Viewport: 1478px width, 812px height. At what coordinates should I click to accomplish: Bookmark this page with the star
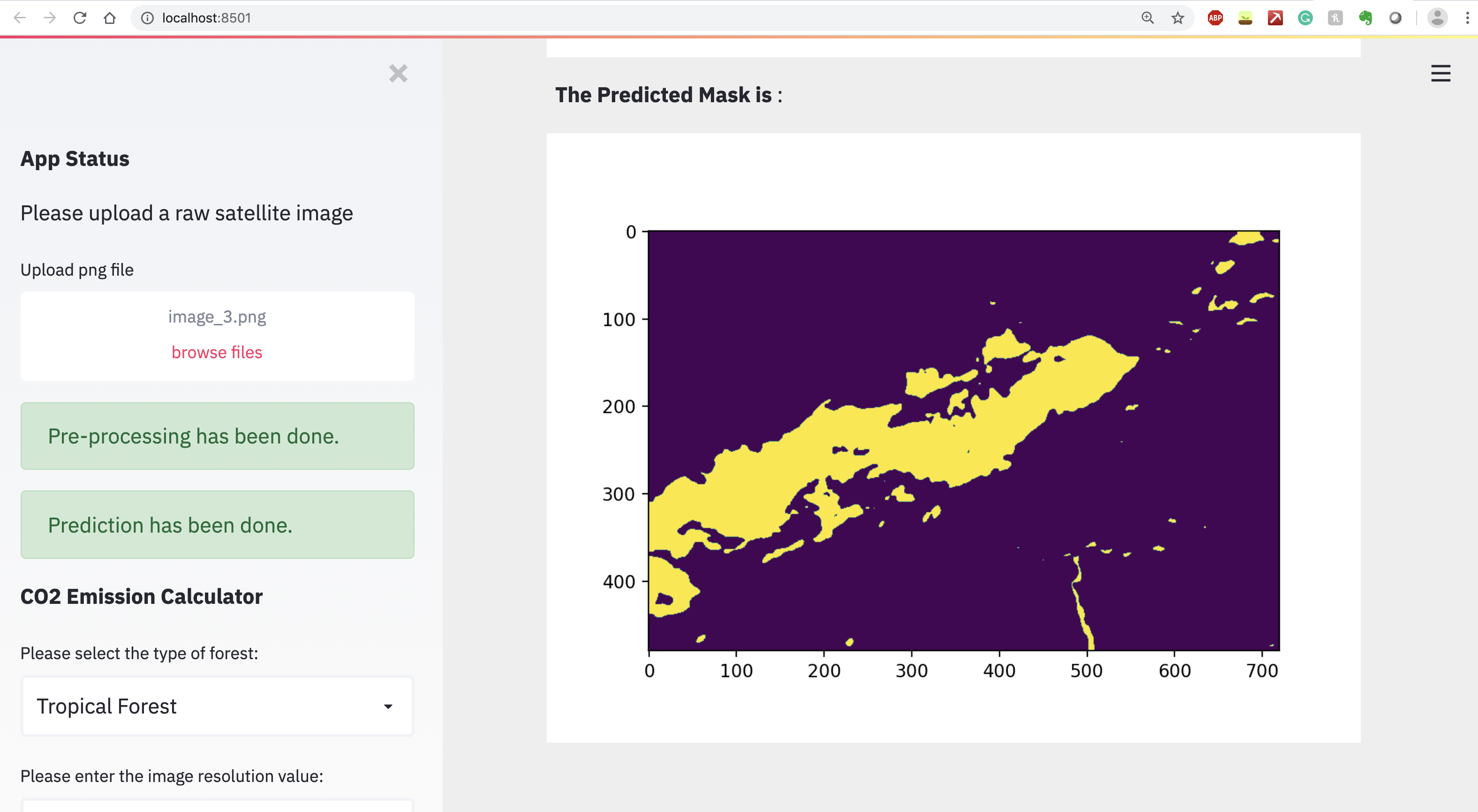pyautogui.click(x=1177, y=18)
